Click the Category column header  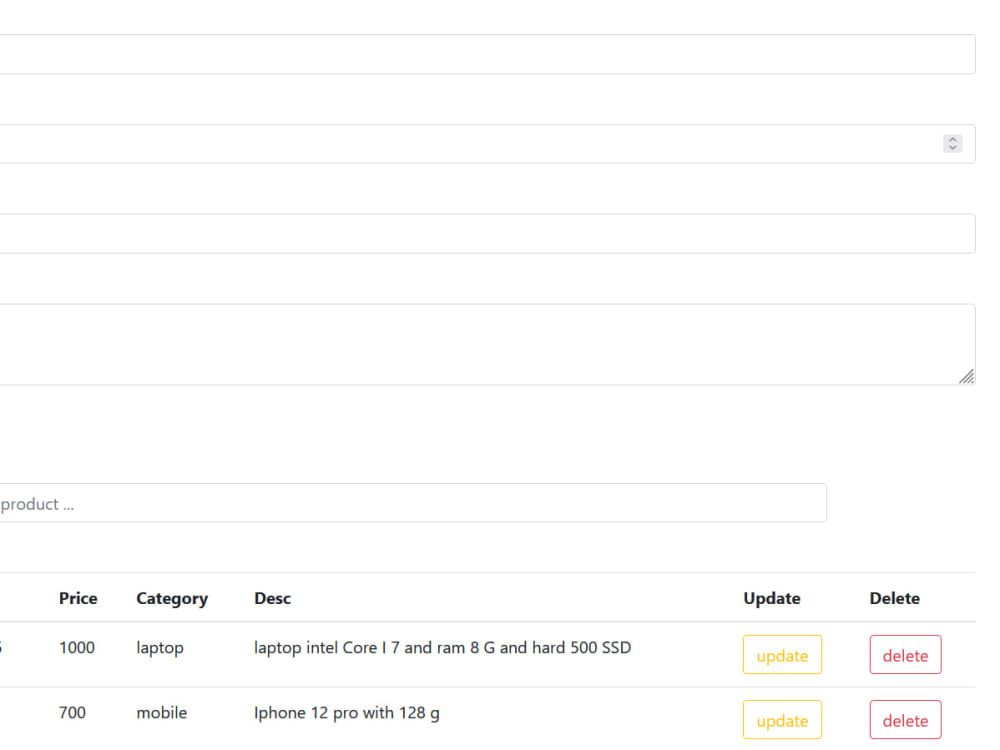coord(171,598)
